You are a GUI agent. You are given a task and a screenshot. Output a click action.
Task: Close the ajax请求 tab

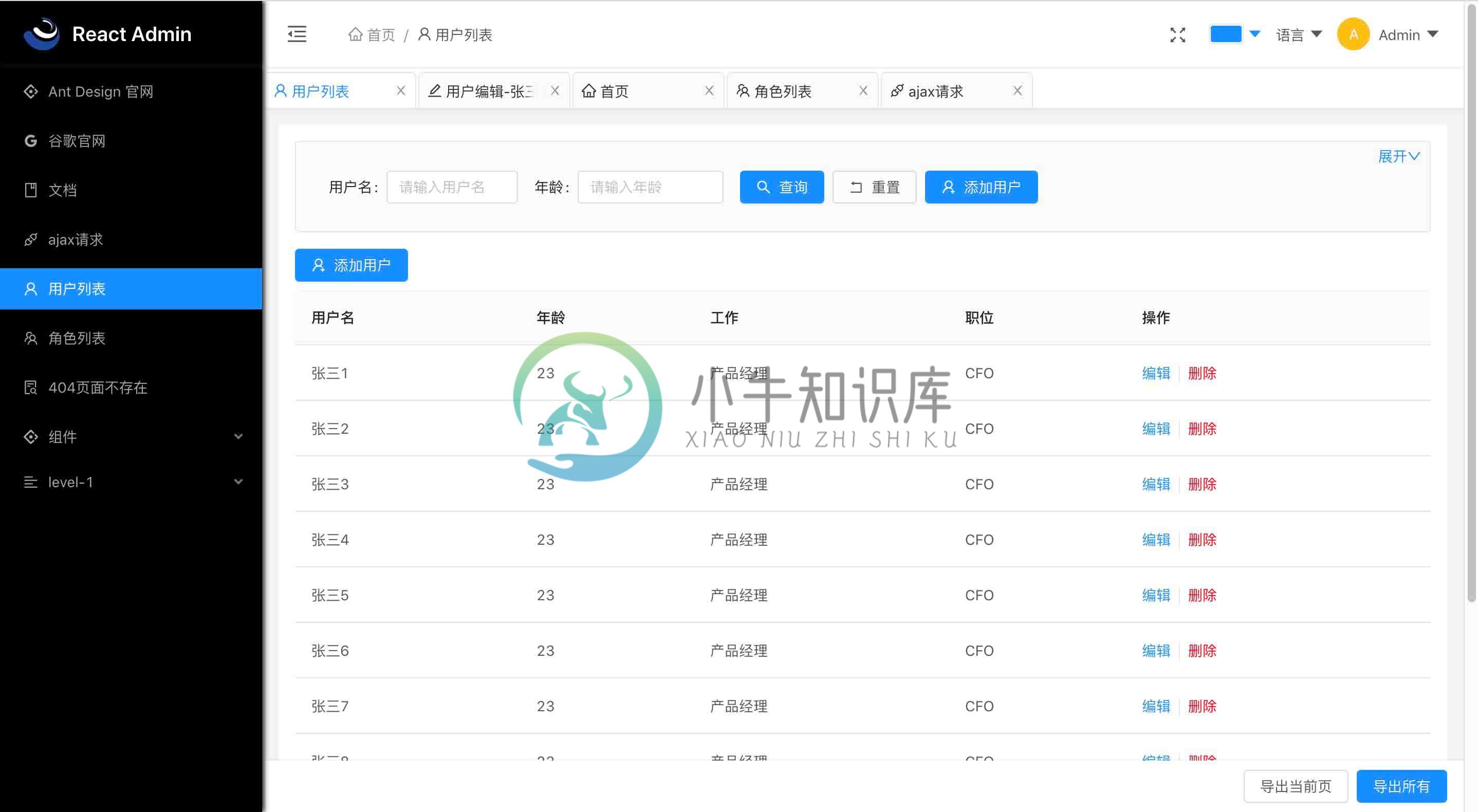[x=1017, y=90]
